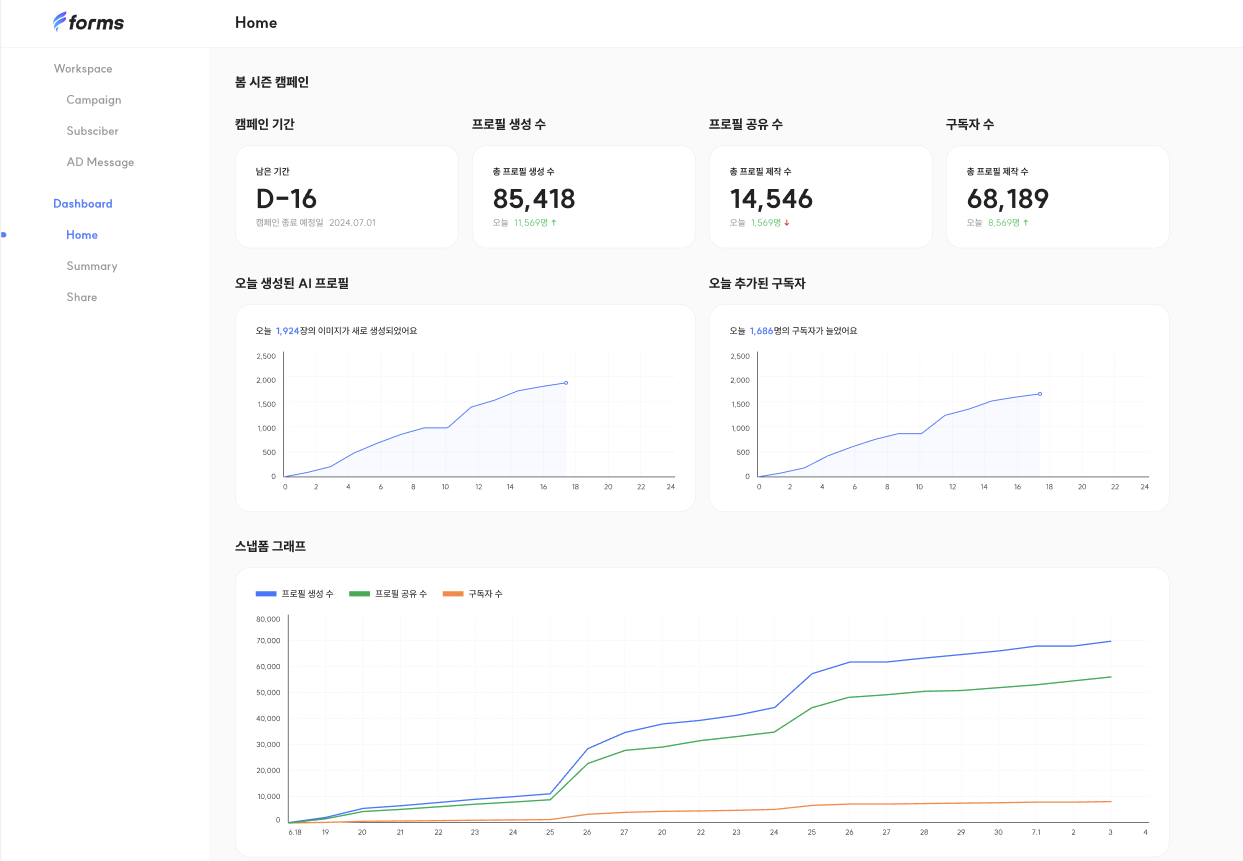Click the blue active indicator dot beside Home

(3, 235)
